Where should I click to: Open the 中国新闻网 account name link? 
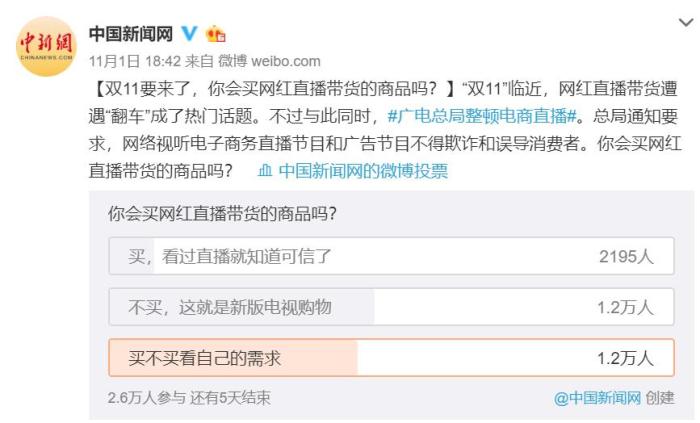coord(131,35)
